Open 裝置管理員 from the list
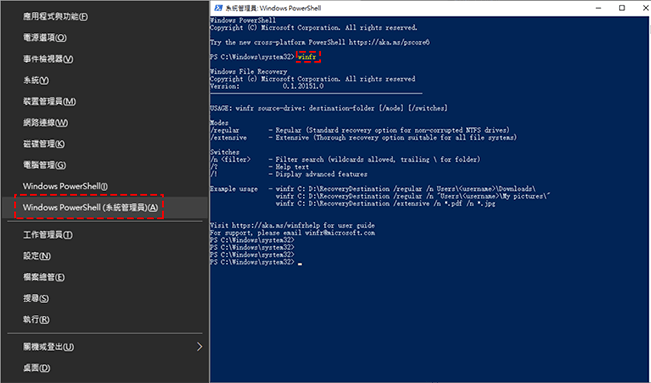This screenshot has width=651, height=383. click(49, 101)
